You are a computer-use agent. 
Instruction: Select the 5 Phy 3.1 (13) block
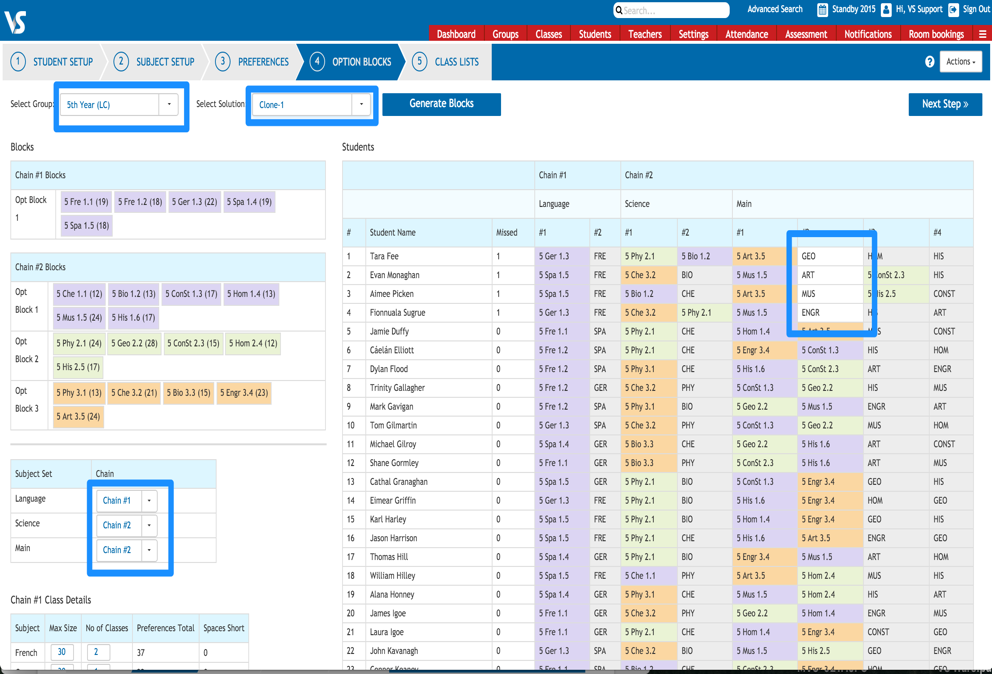pyautogui.click(x=79, y=392)
